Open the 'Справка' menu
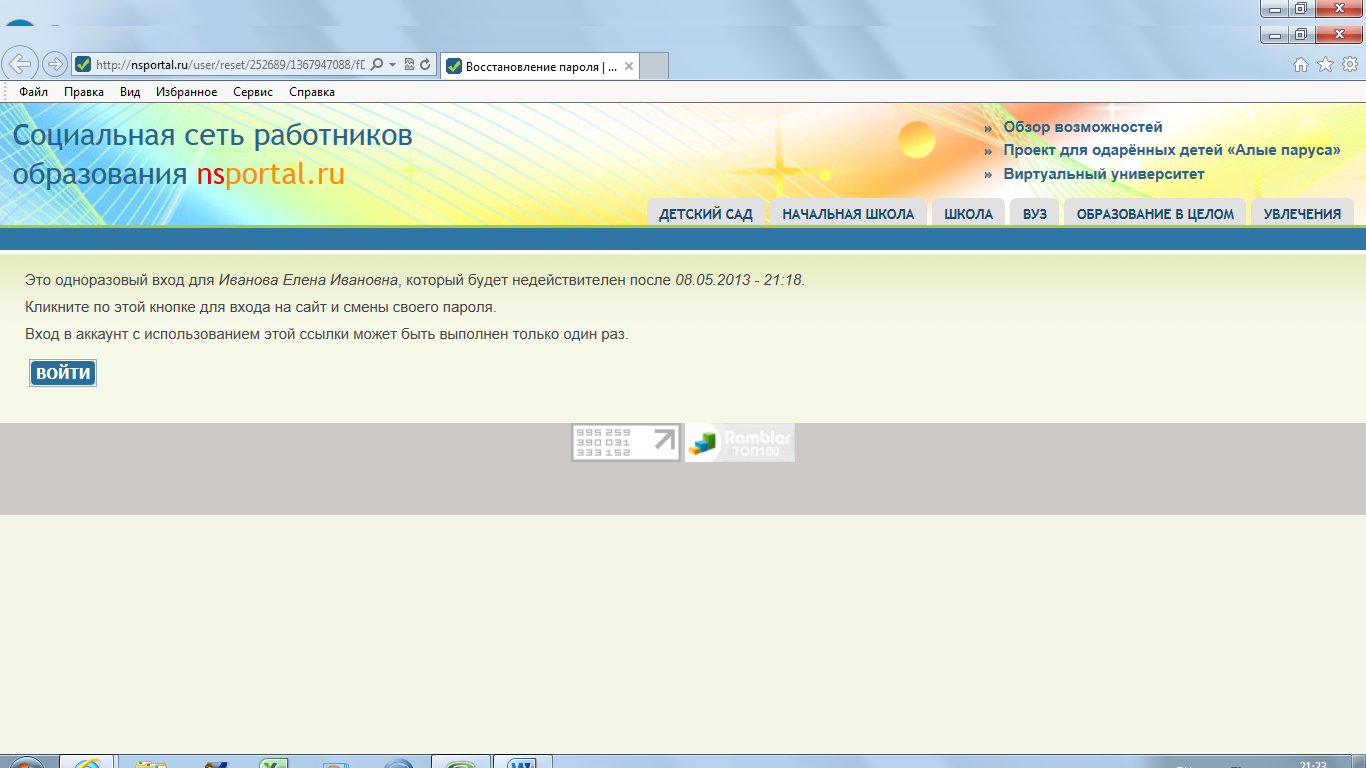 [x=312, y=92]
